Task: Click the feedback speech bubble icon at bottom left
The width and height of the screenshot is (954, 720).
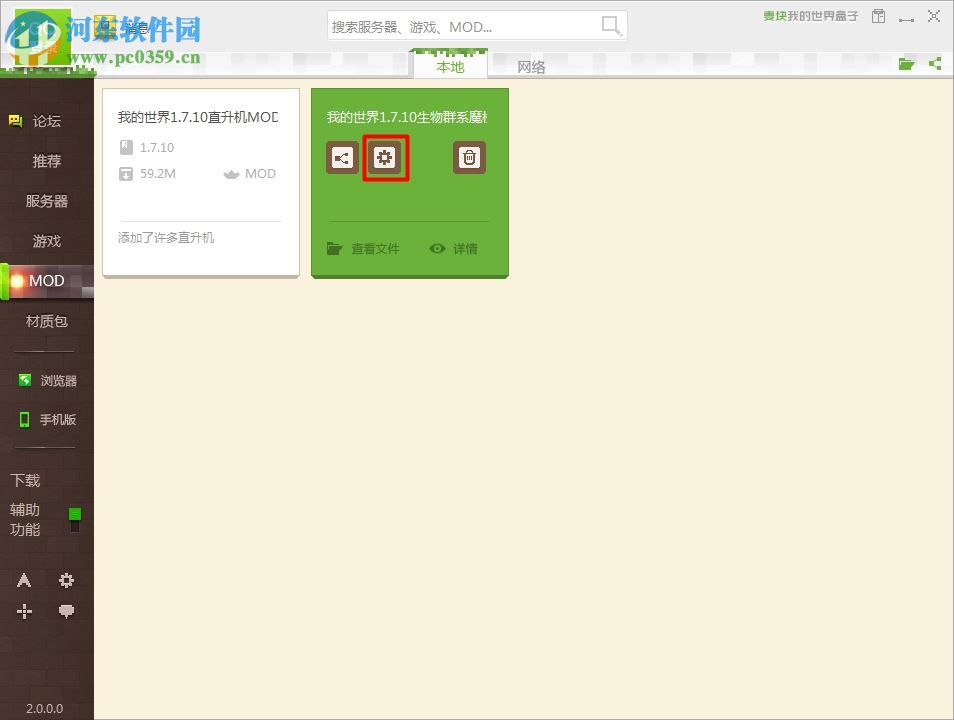Action: pyautogui.click(x=66, y=611)
